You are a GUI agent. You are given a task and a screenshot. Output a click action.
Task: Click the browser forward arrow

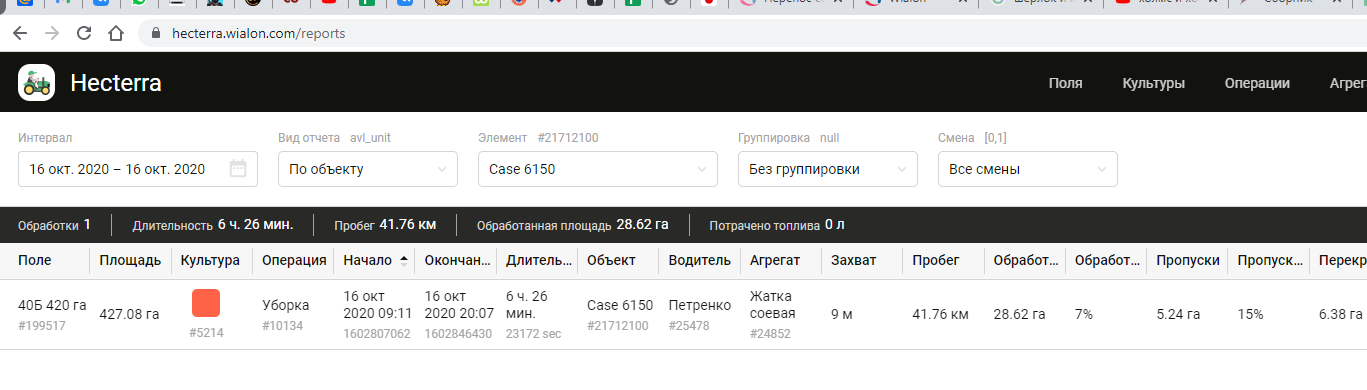pyautogui.click(x=52, y=33)
